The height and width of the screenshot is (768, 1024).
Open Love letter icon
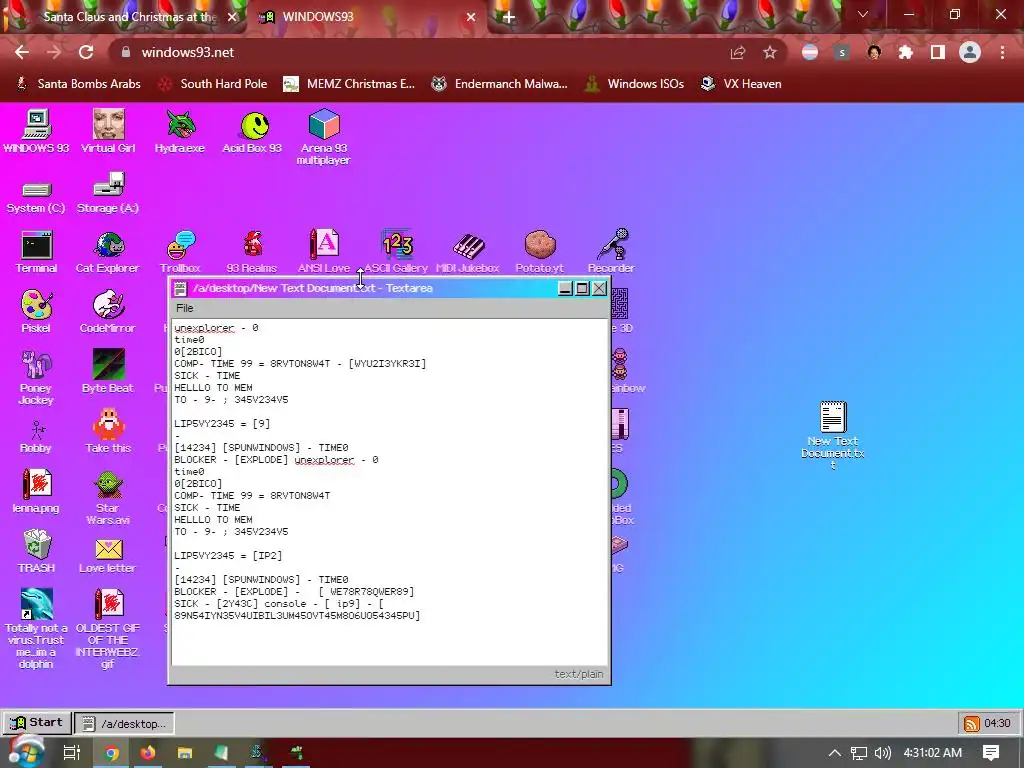coord(108,555)
